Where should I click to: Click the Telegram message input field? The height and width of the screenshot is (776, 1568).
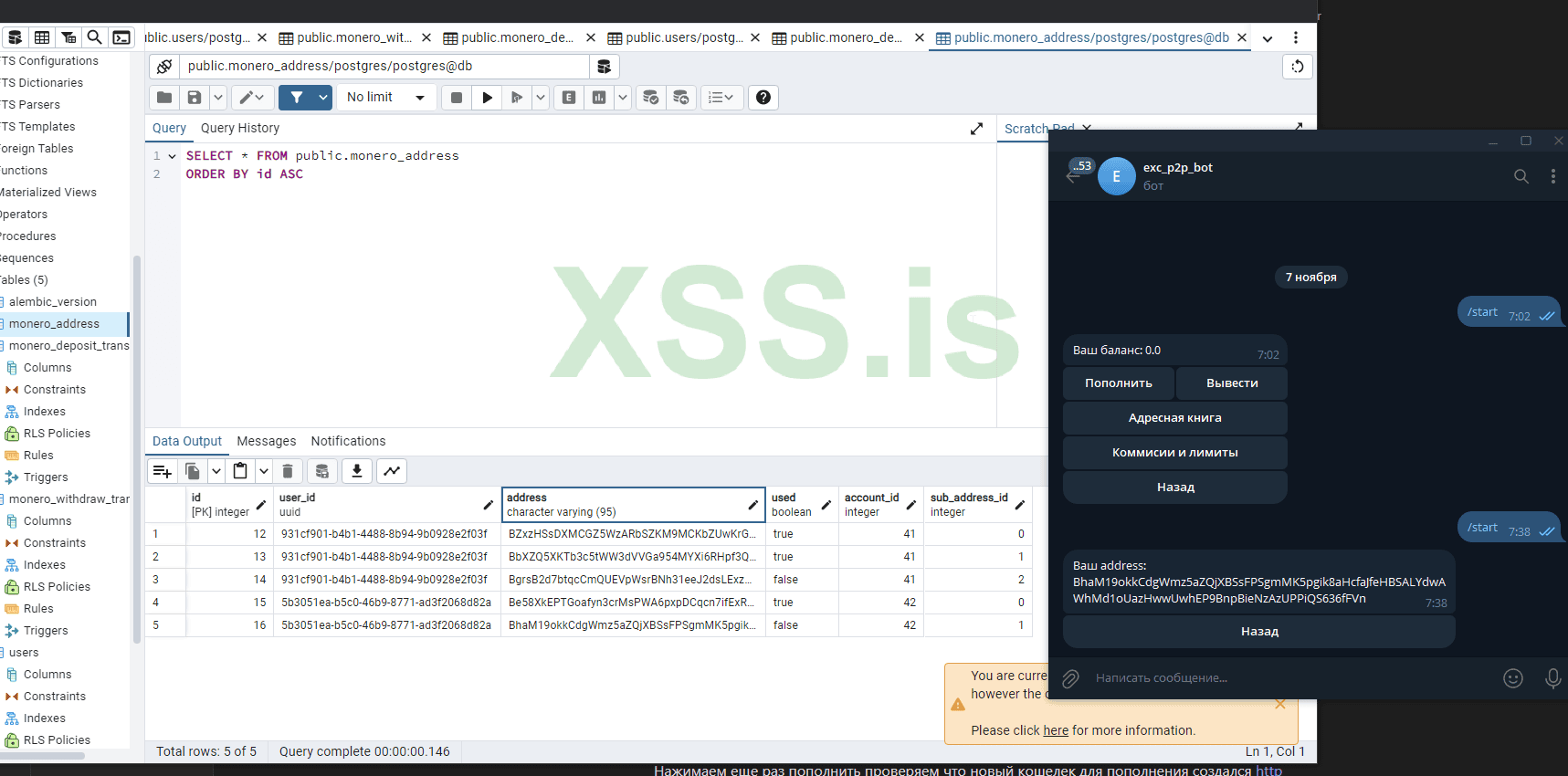point(1292,678)
